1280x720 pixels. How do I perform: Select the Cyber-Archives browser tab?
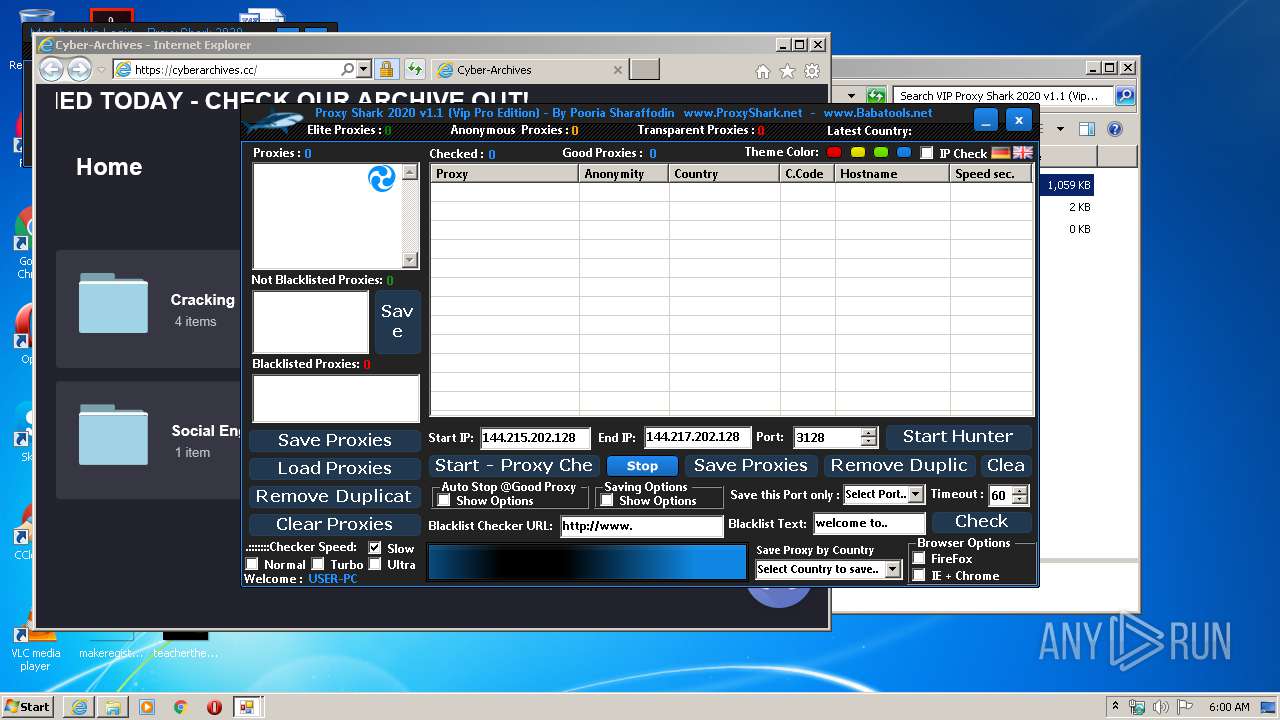click(530, 70)
